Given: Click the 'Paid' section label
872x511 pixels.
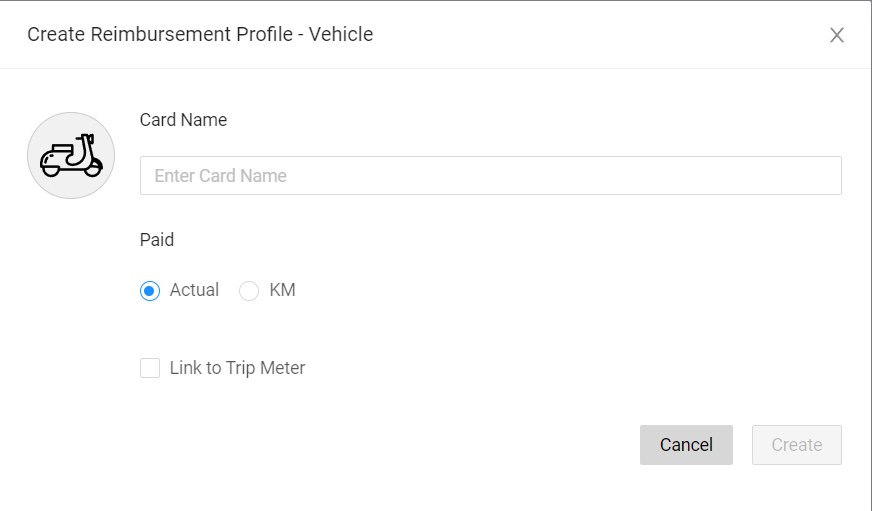Looking at the screenshot, I should coord(157,240).
